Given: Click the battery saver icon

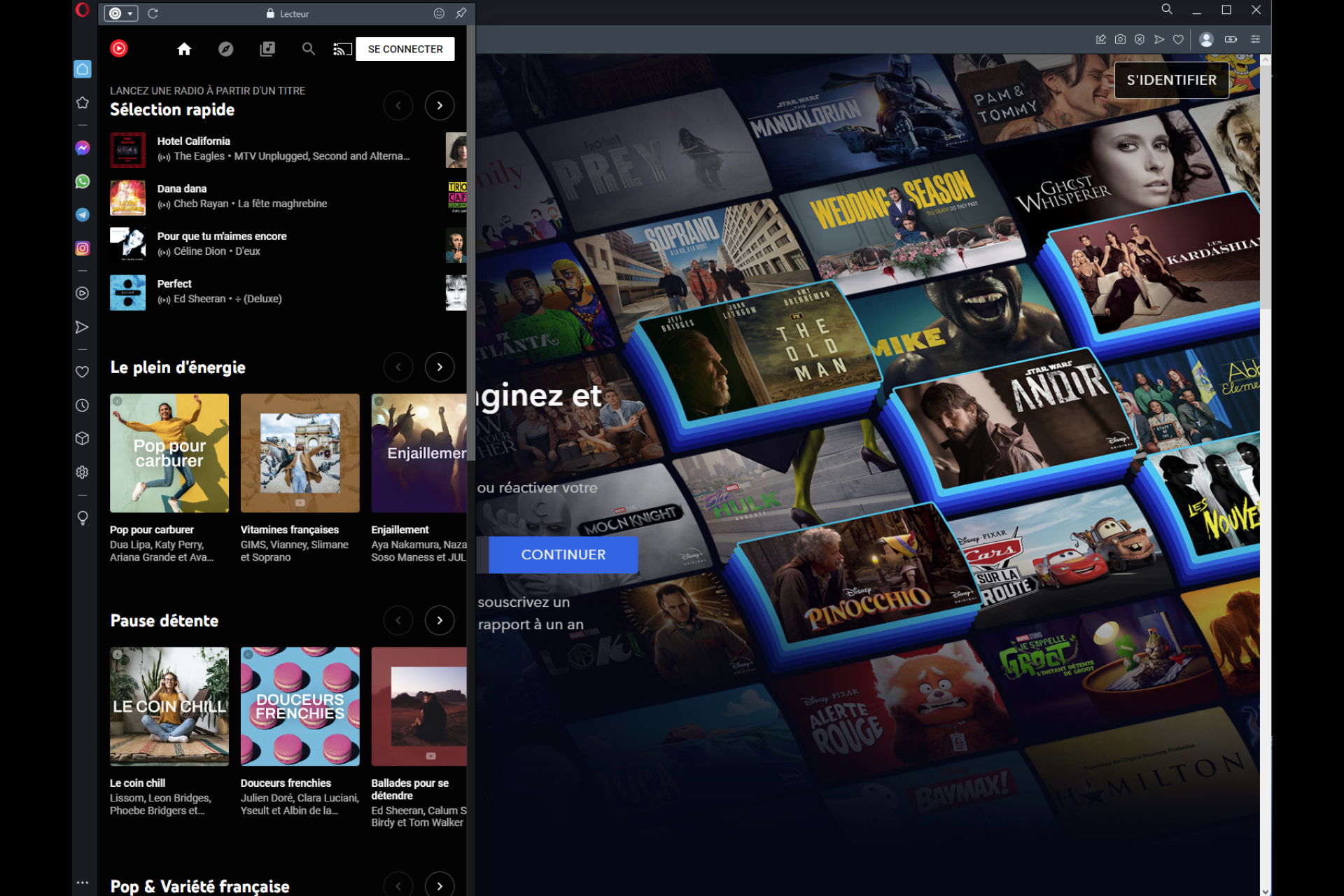Looking at the screenshot, I should [x=1231, y=40].
